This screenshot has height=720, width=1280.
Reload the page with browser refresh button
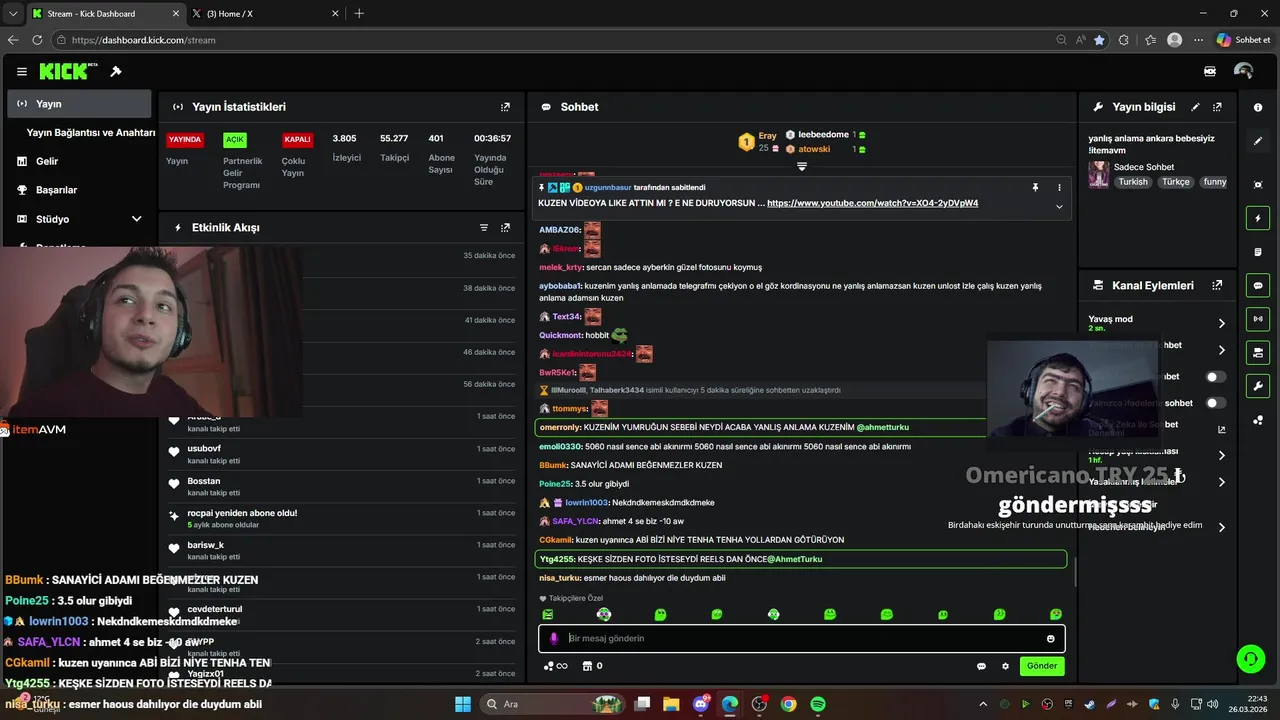tap(37, 40)
